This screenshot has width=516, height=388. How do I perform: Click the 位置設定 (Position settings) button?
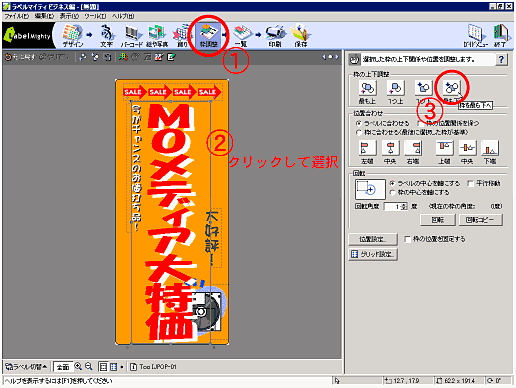tap(373, 239)
